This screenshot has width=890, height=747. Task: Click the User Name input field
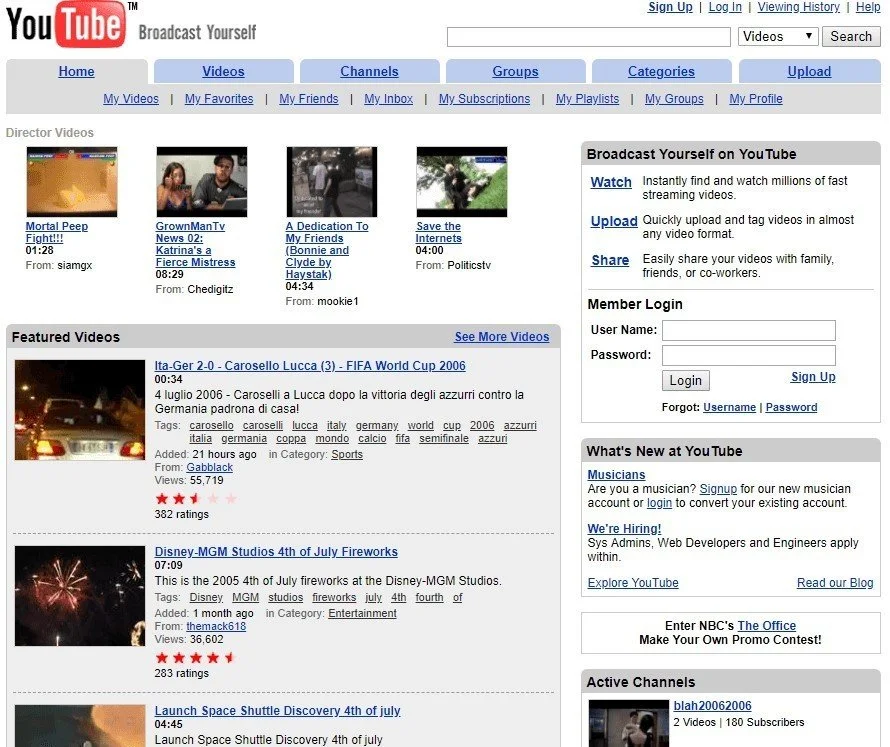click(749, 330)
